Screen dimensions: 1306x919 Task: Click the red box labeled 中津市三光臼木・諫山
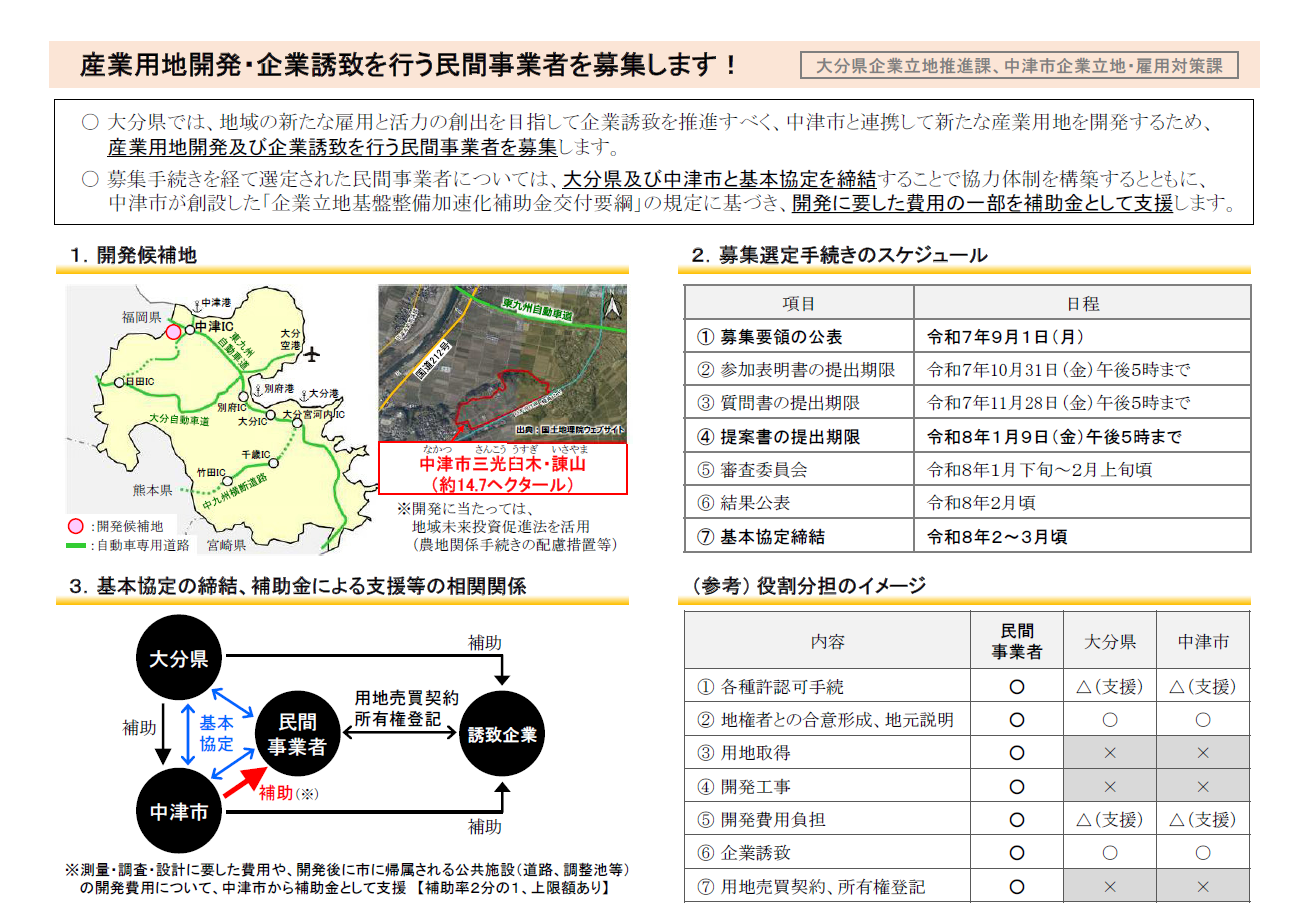[503, 468]
